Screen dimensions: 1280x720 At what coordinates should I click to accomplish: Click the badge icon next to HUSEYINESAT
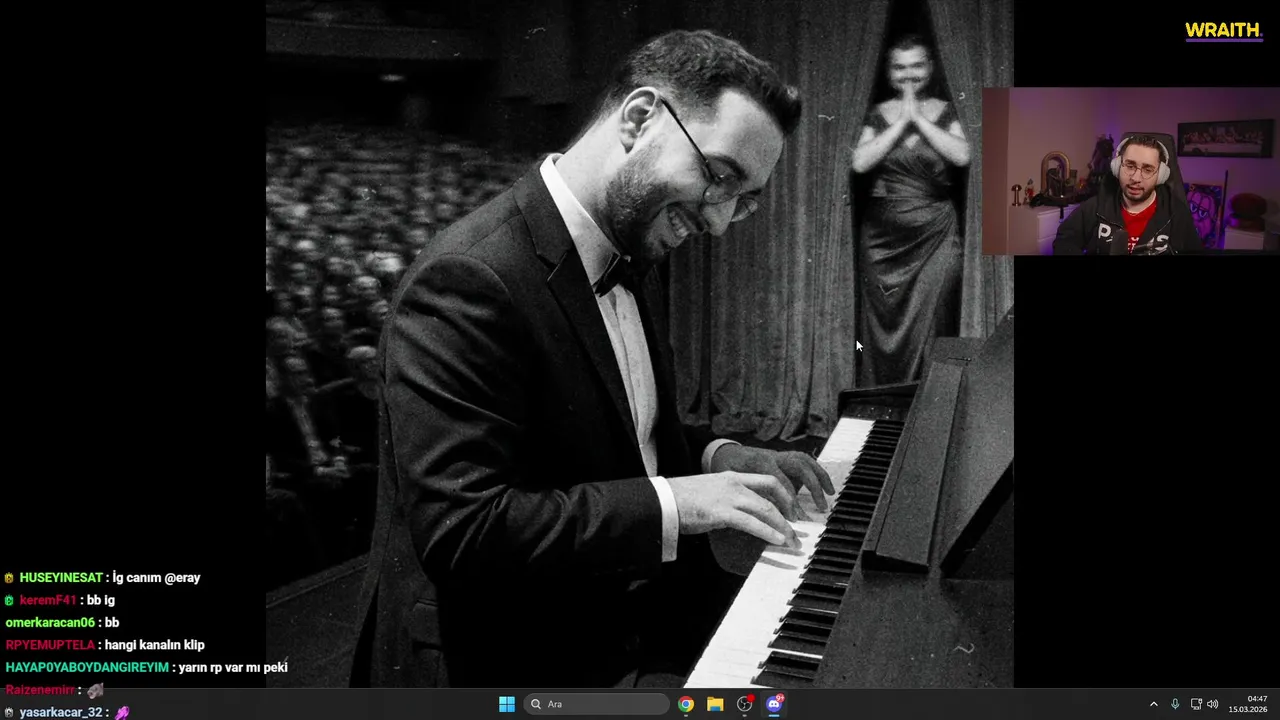click(x=9, y=578)
